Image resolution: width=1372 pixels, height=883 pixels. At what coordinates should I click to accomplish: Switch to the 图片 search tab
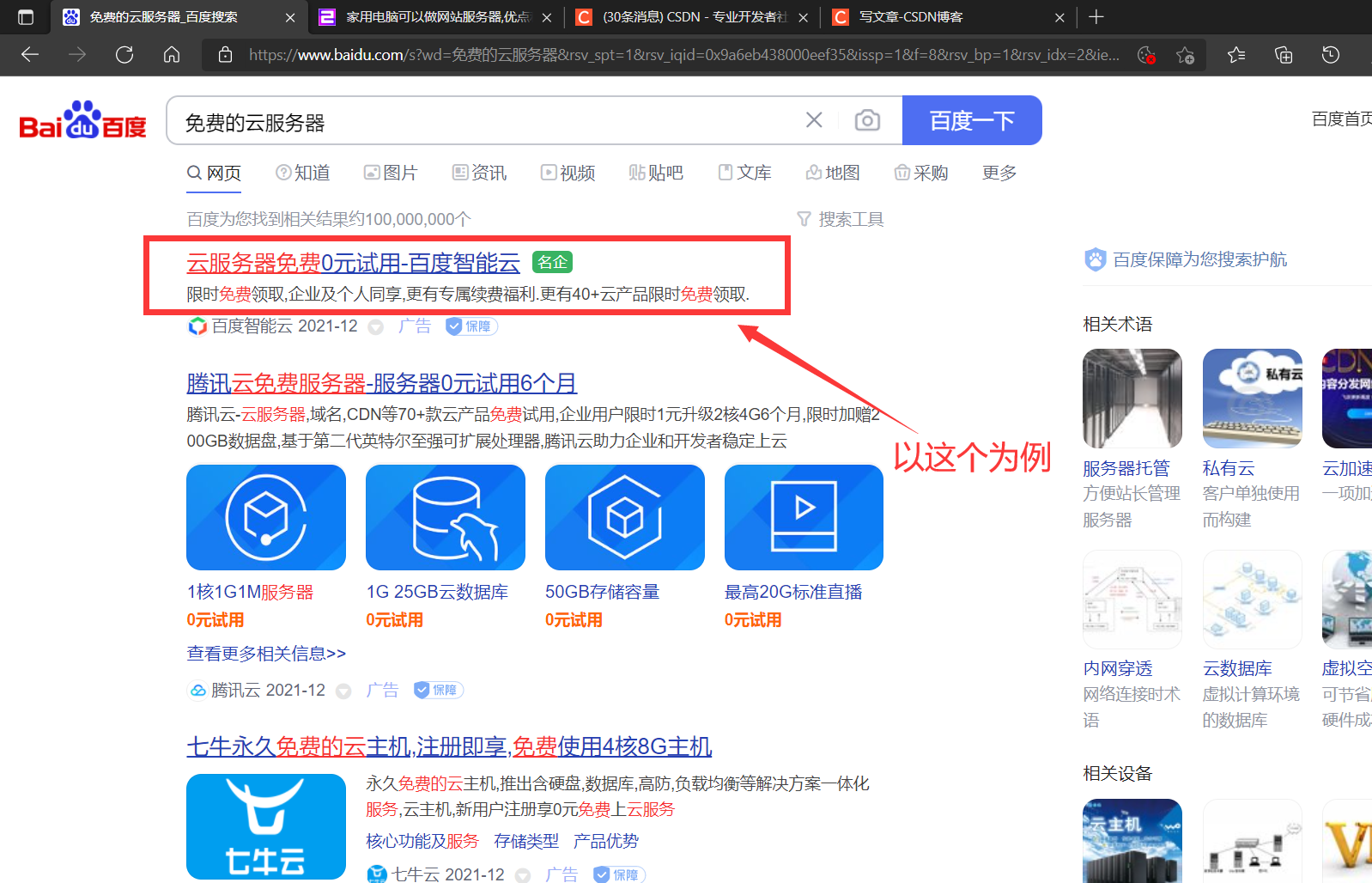(x=391, y=173)
